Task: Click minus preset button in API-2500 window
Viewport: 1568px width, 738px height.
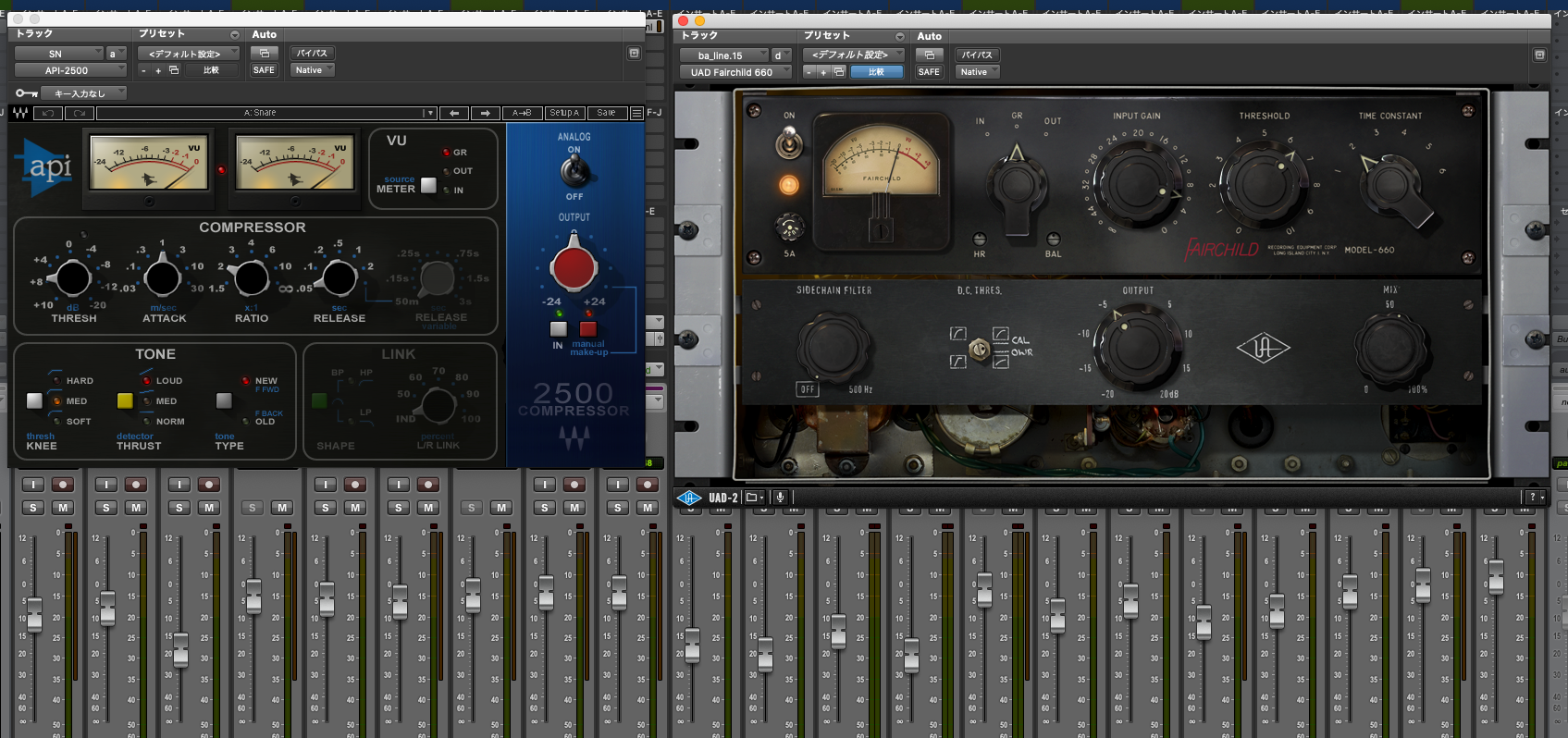Action: pyautogui.click(x=143, y=70)
